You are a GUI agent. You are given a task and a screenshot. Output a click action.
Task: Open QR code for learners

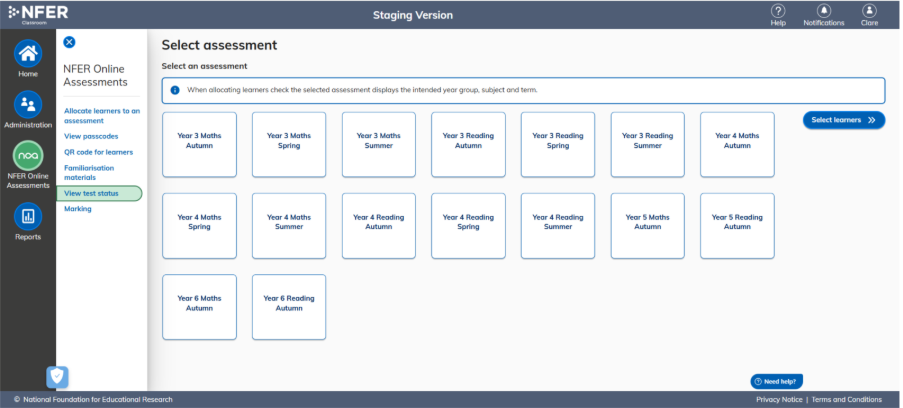pyautogui.click(x=98, y=152)
